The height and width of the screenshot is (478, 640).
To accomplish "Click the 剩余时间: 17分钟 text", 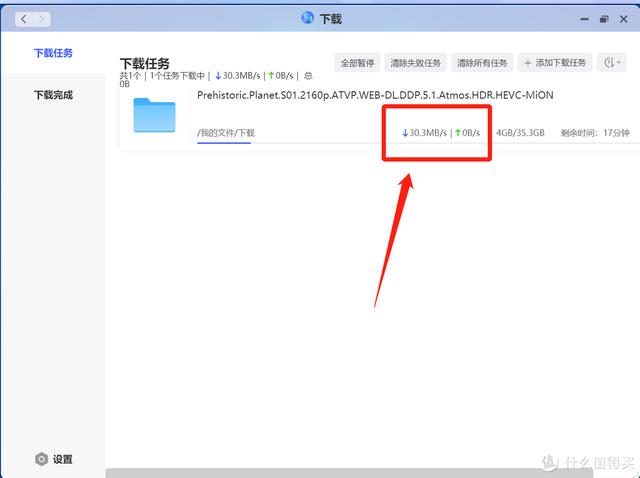I will tap(595, 133).
